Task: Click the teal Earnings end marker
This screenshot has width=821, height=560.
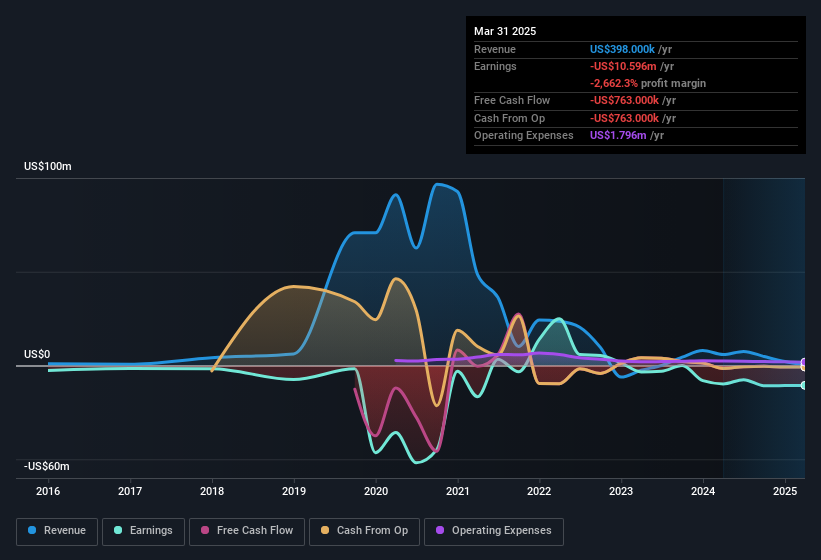Action: coord(804,385)
